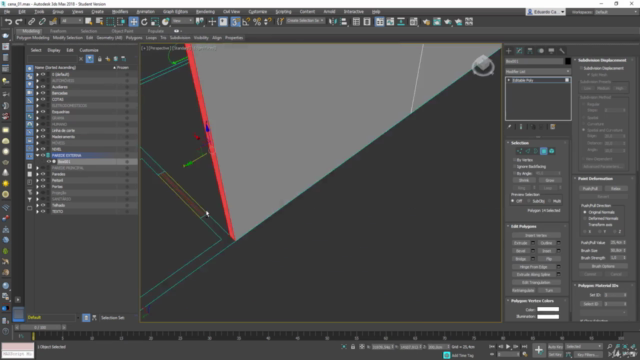Open the vertex Color swatch

pyautogui.click(x=548, y=309)
